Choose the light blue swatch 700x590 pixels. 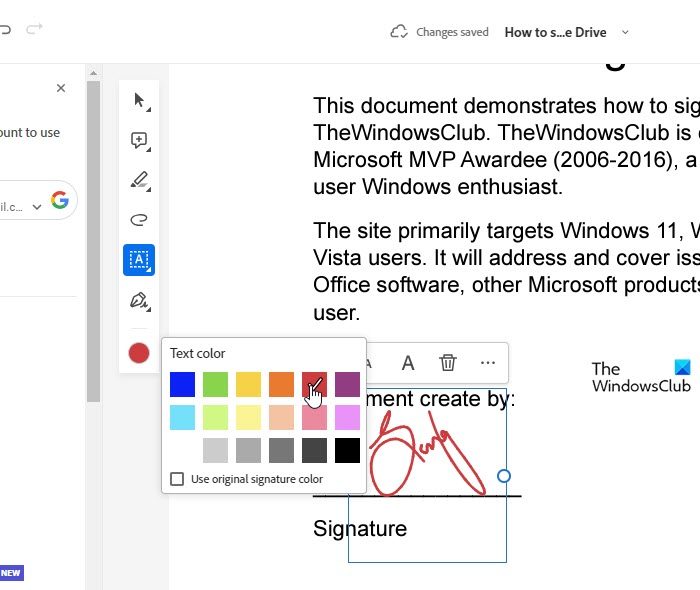pyautogui.click(x=182, y=417)
